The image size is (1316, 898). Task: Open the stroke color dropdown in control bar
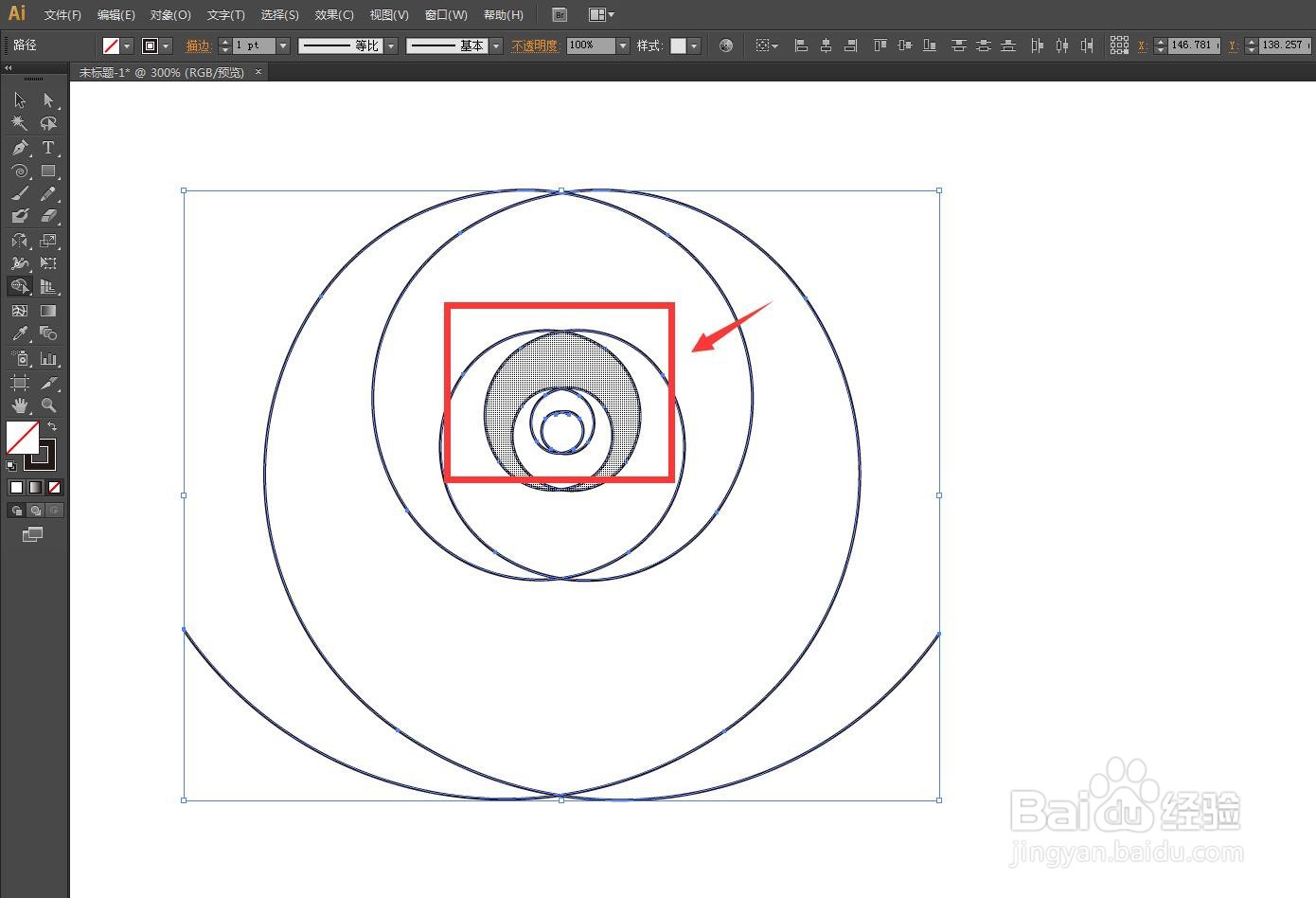click(x=166, y=45)
